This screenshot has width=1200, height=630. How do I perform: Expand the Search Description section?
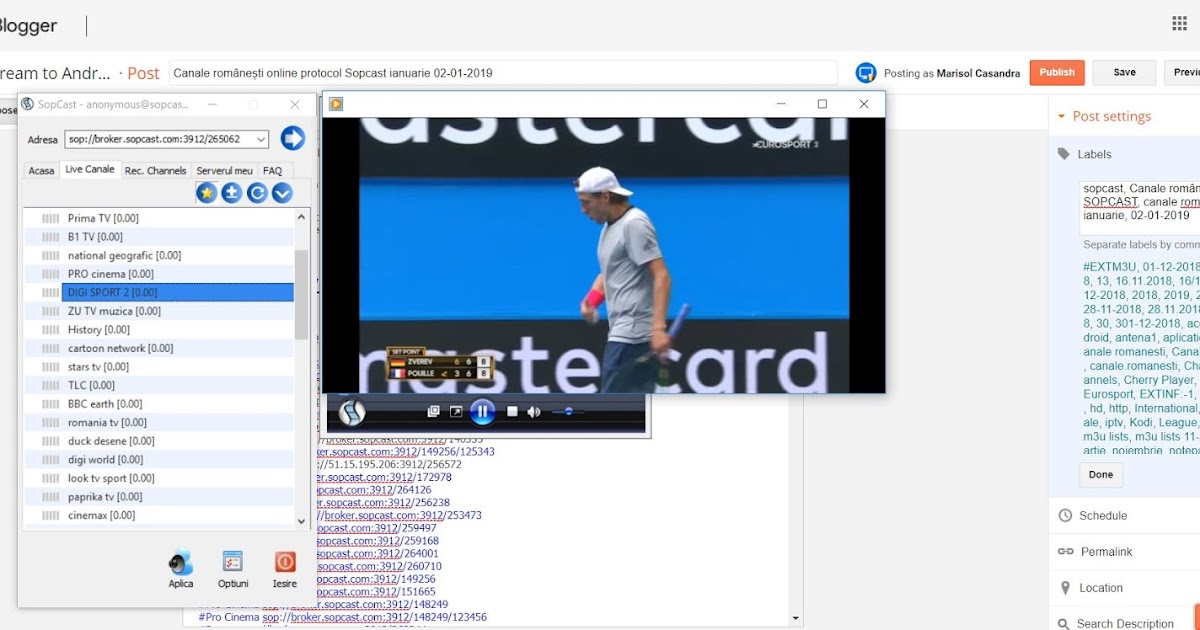click(1125, 624)
